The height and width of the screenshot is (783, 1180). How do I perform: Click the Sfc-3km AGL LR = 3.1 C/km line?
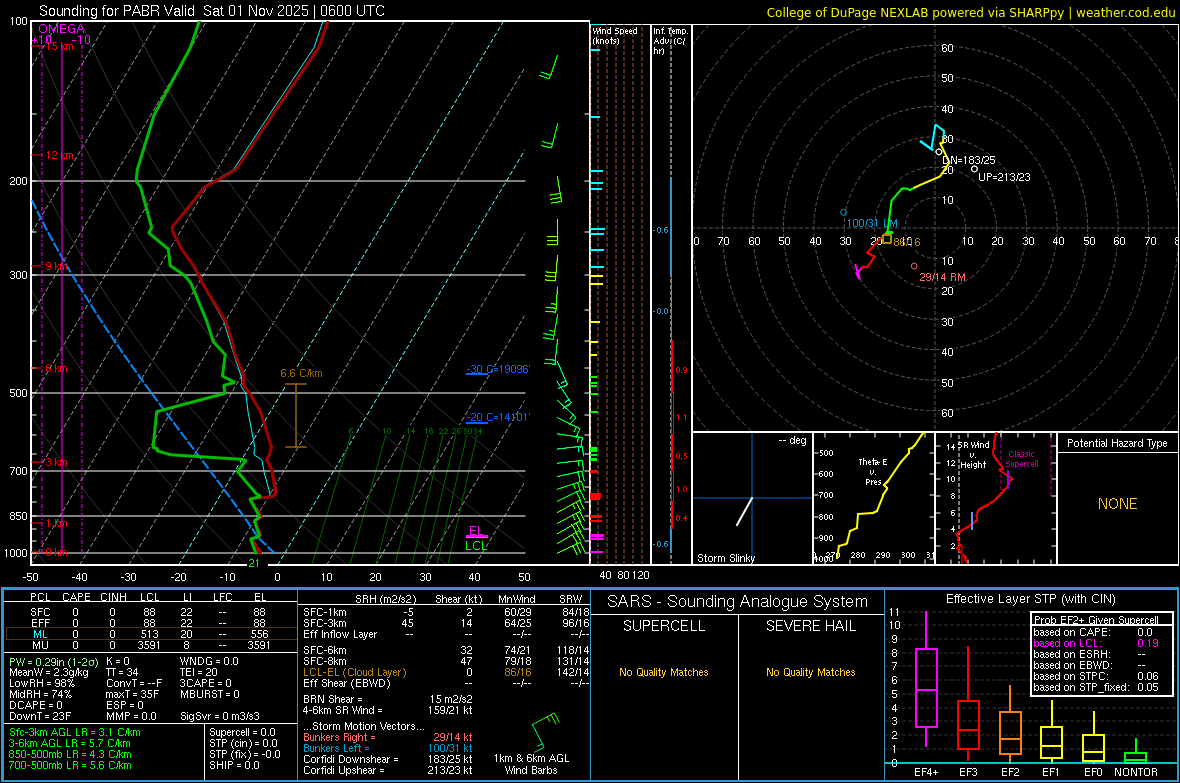[75, 732]
